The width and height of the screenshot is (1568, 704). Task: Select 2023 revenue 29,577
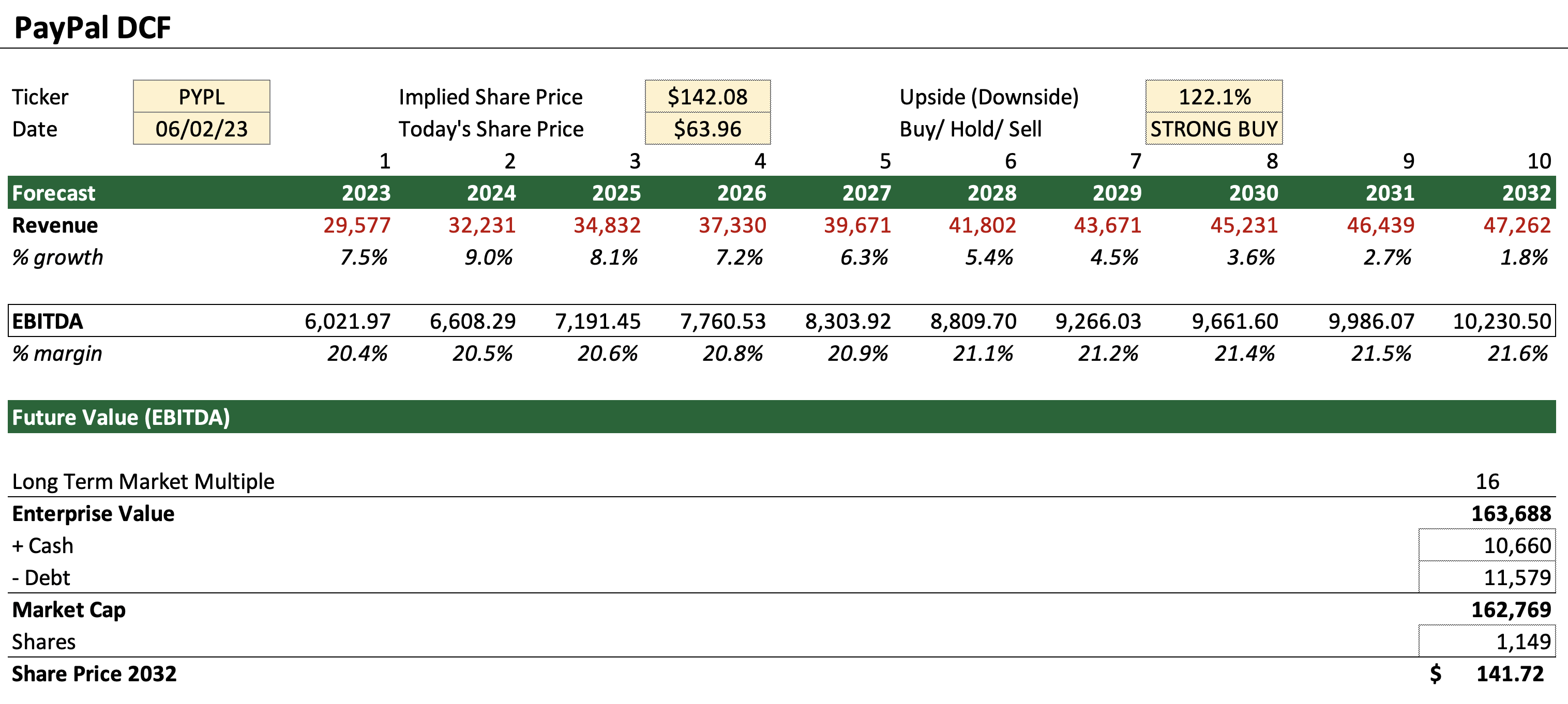click(x=357, y=225)
